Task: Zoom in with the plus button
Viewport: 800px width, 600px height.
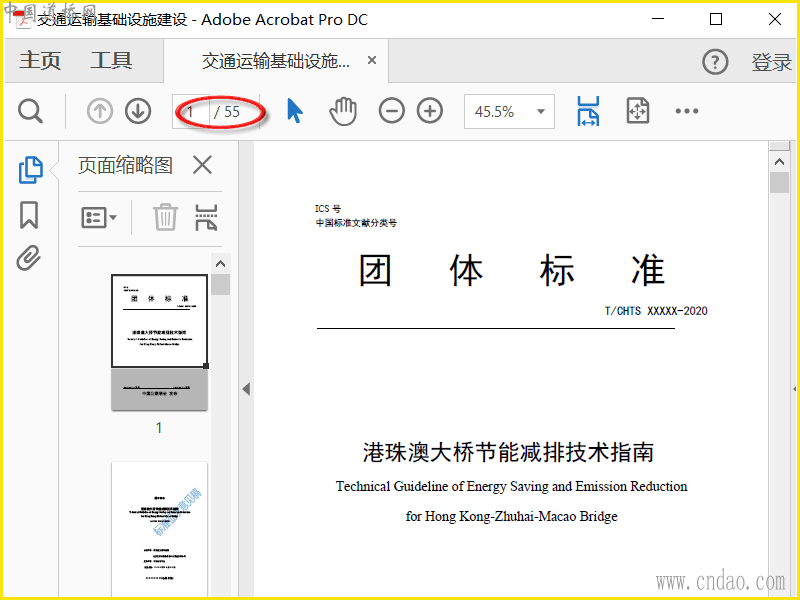Action: [430, 111]
